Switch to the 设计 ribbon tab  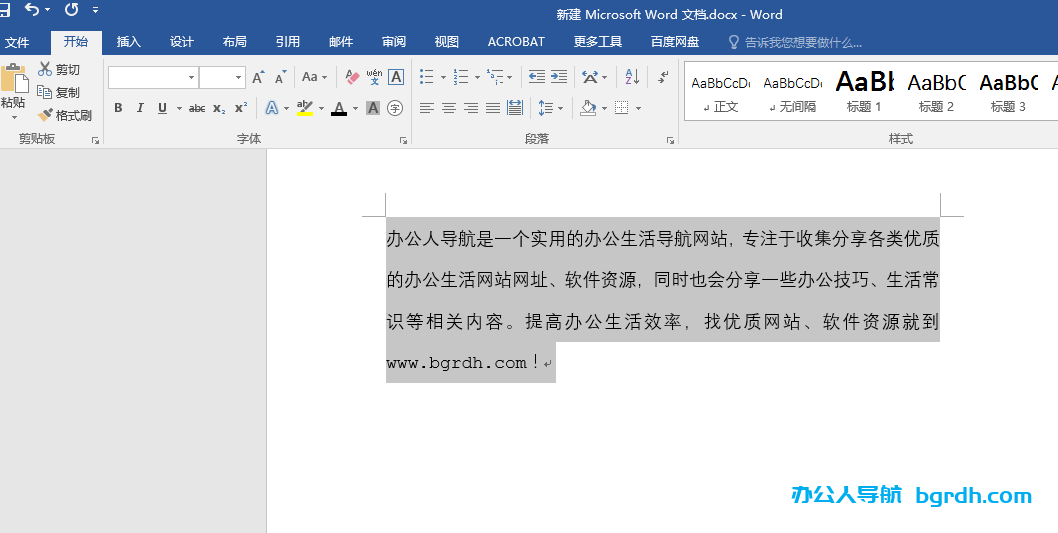[182, 42]
